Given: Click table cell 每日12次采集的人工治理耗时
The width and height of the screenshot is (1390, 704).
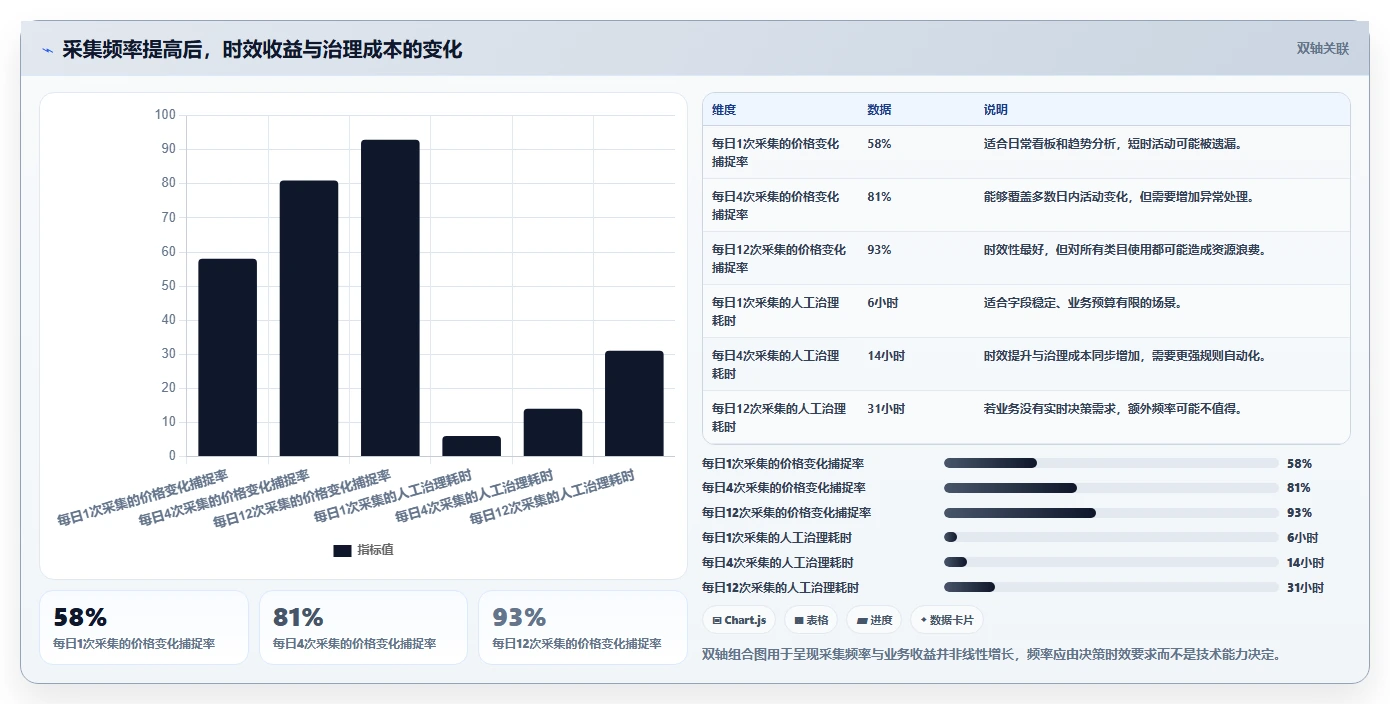Looking at the screenshot, I should click(779, 417).
